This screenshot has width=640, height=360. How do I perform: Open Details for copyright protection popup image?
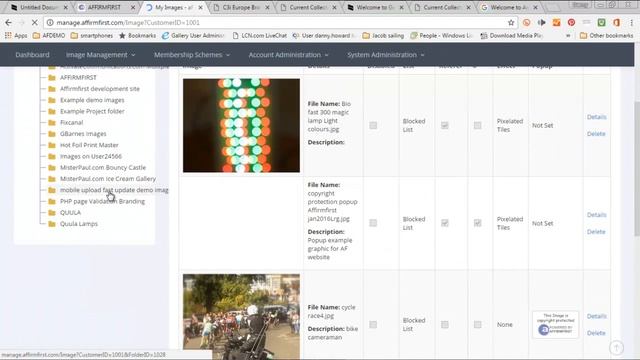point(596,215)
